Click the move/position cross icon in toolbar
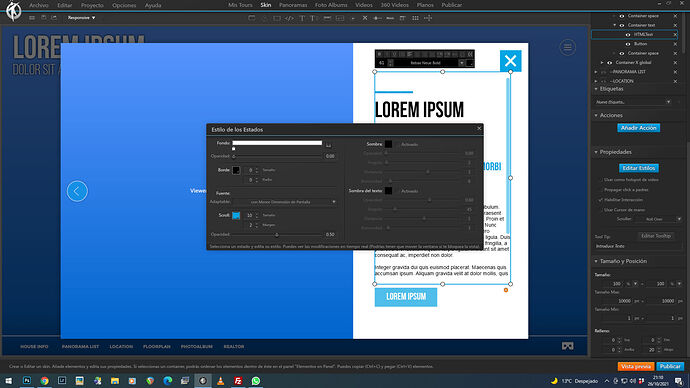Image resolution: width=690 pixels, height=388 pixels. 428,18
